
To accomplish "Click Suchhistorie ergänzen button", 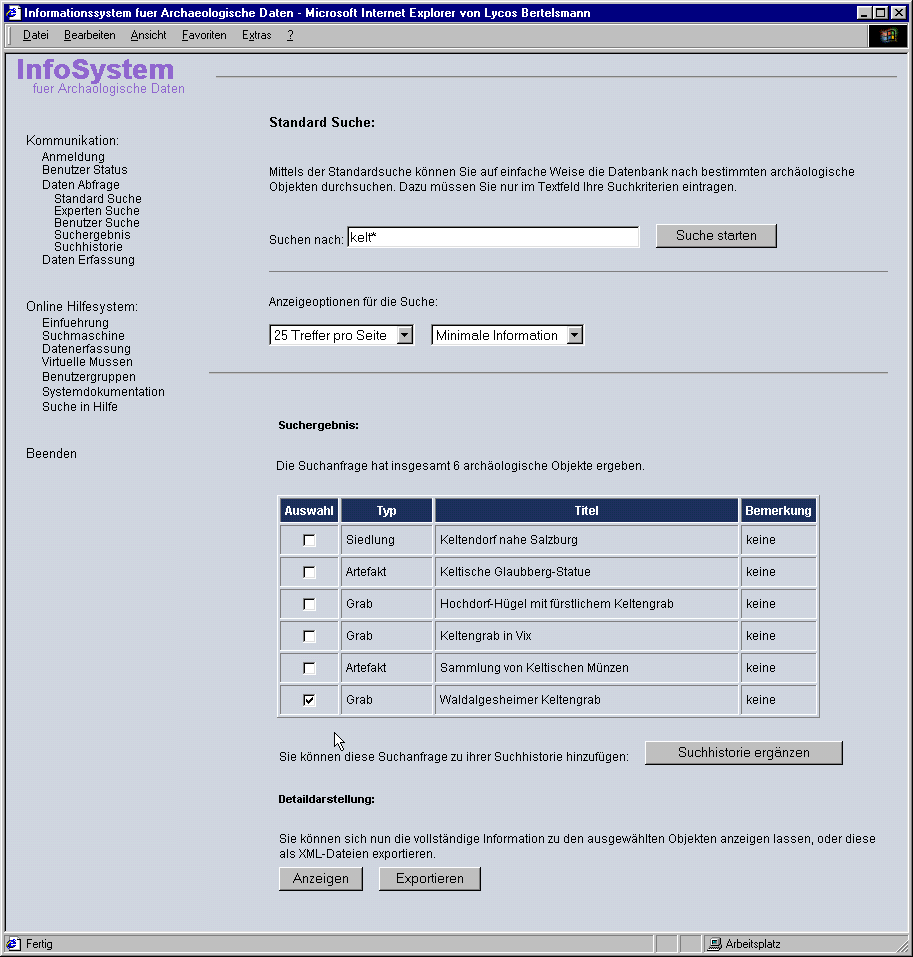I will click(743, 753).
